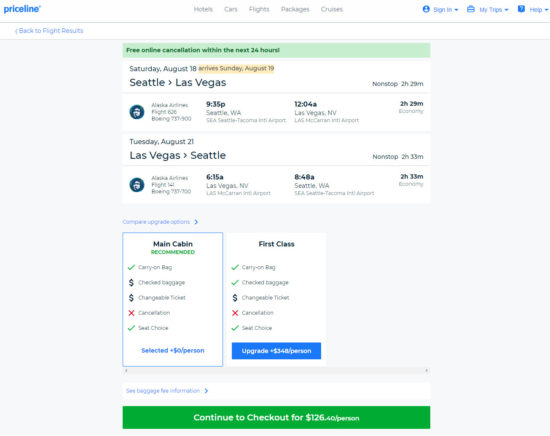Viewport: 550px width, 436px height.
Task: Expand Compare upgrade options
Action: coord(160,222)
